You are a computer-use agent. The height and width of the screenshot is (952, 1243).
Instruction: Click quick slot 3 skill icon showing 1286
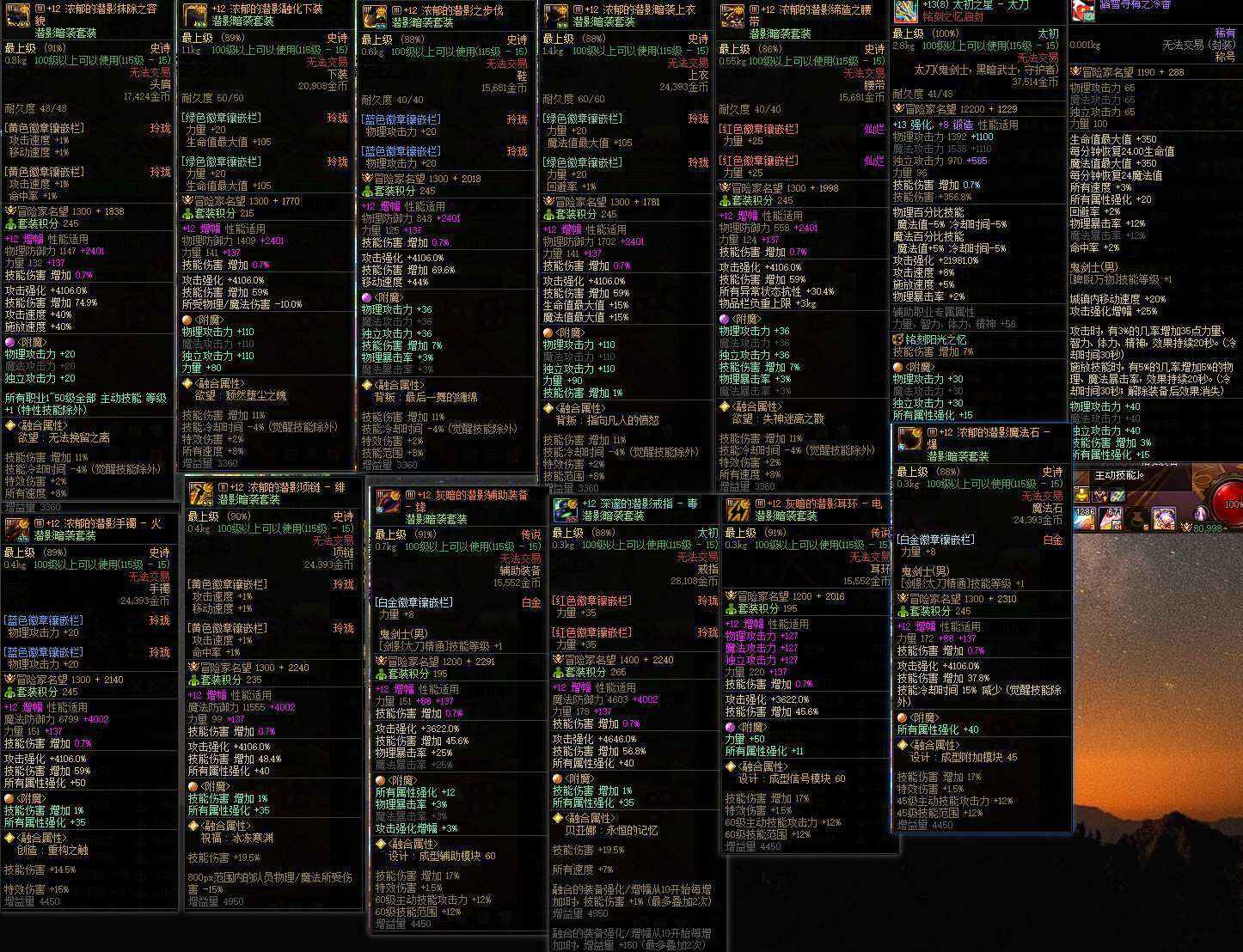coord(1084,518)
